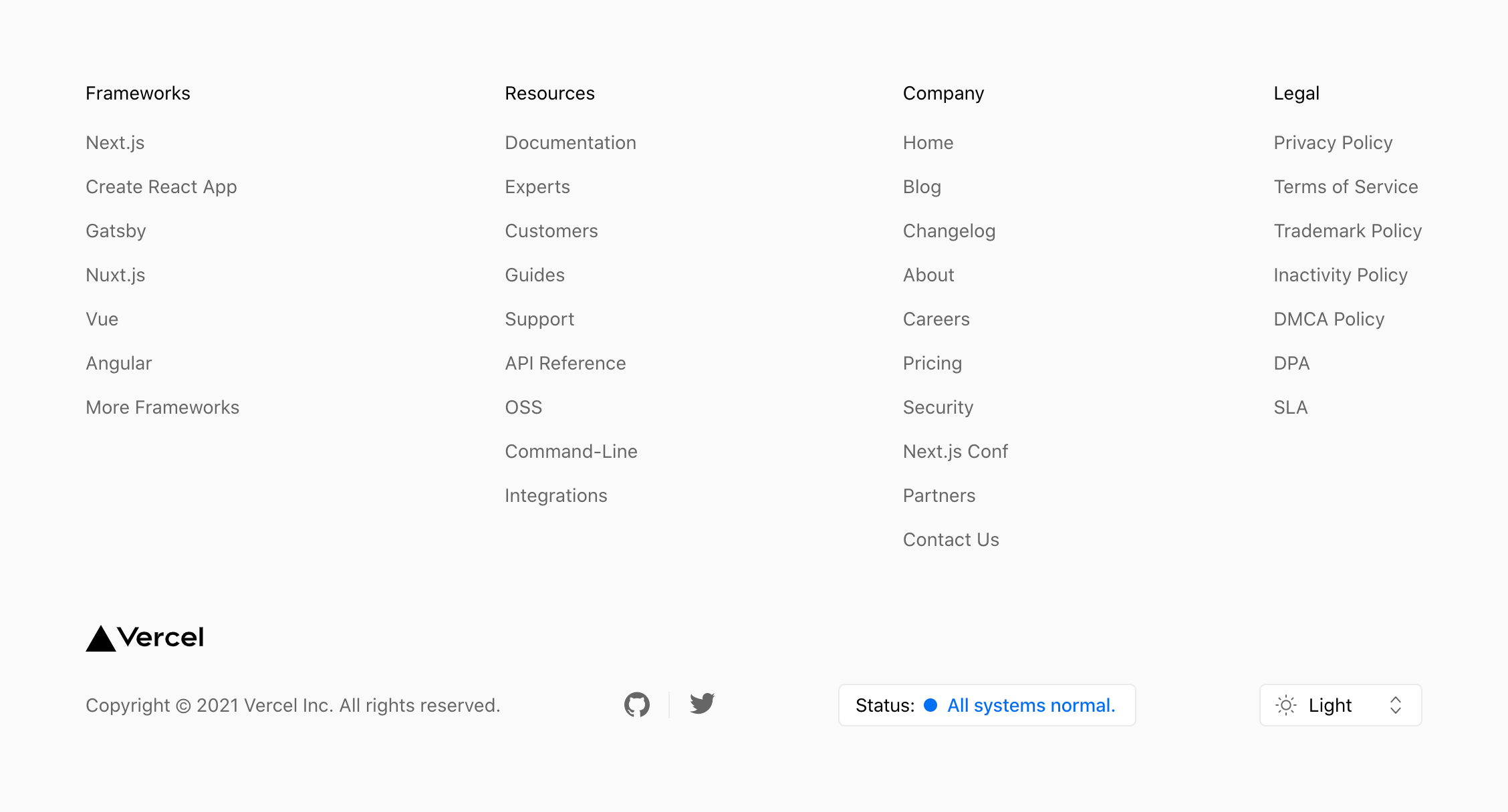Click the Contact Us link
This screenshot has width=1508, height=812.
pos(951,539)
